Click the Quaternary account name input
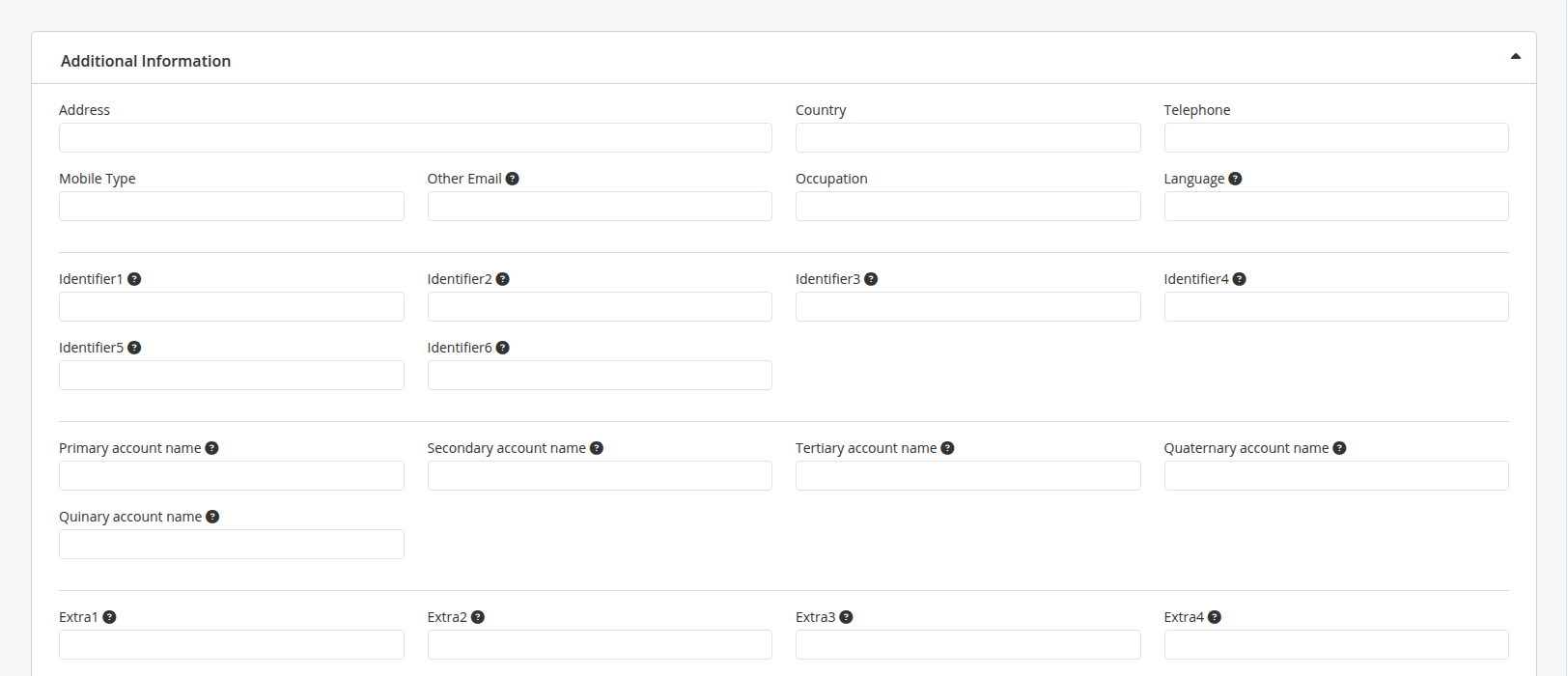The image size is (1568, 676). pyautogui.click(x=1336, y=476)
